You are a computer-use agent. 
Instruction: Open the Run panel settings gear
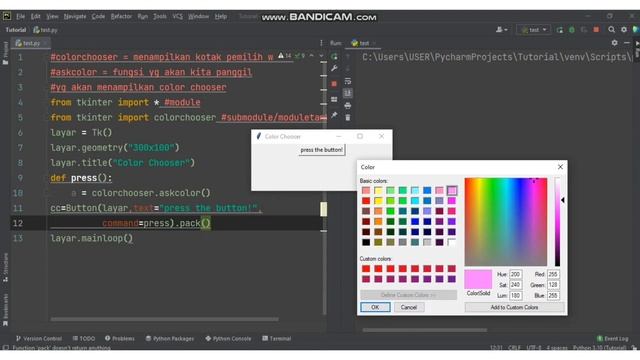click(x=615, y=43)
